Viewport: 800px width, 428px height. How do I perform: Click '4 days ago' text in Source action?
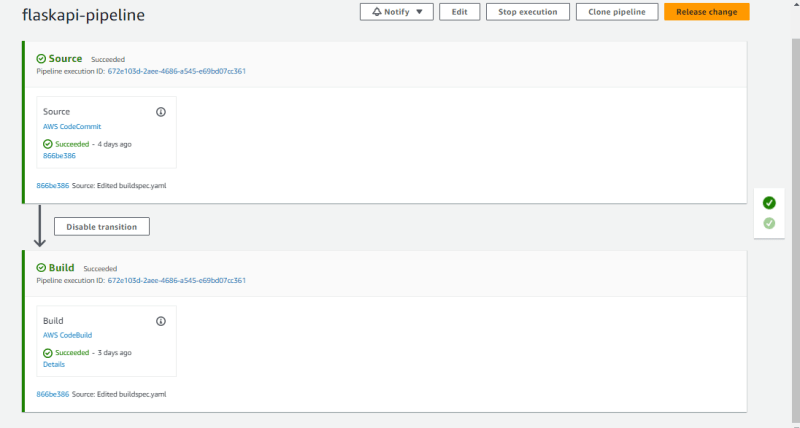(x=114, y=144)
